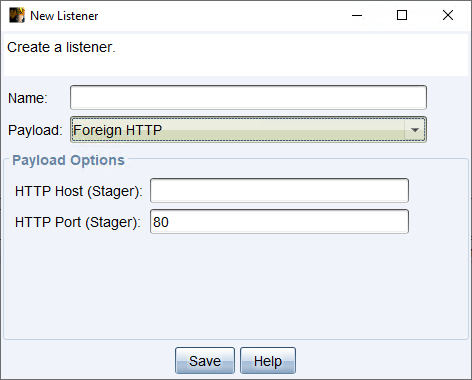Save the new listener
Viewport: 472px width, 380px height.
coord(205,361)
